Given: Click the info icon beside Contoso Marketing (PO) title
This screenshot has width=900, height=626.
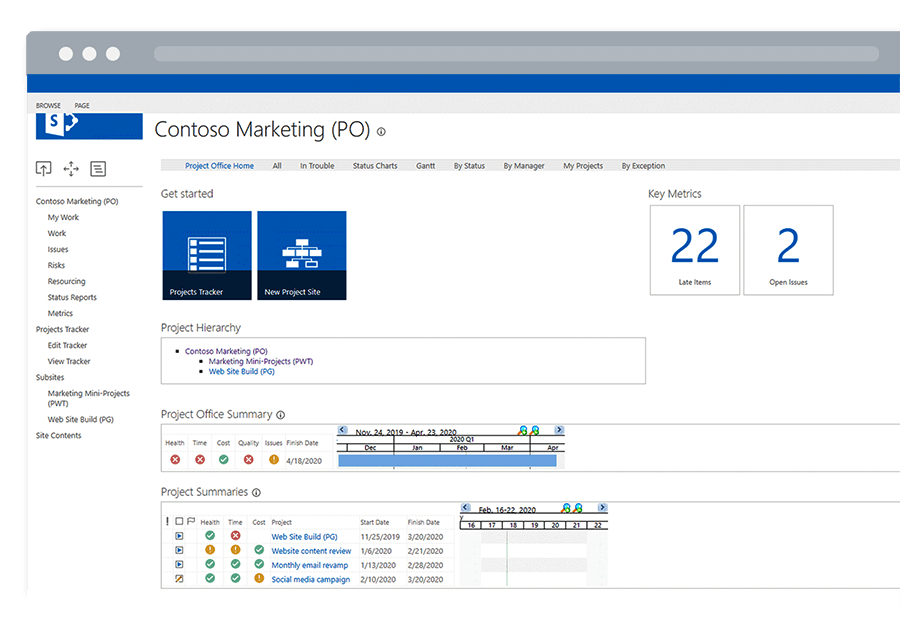Looking at the screenshot, I should point(381,131).
